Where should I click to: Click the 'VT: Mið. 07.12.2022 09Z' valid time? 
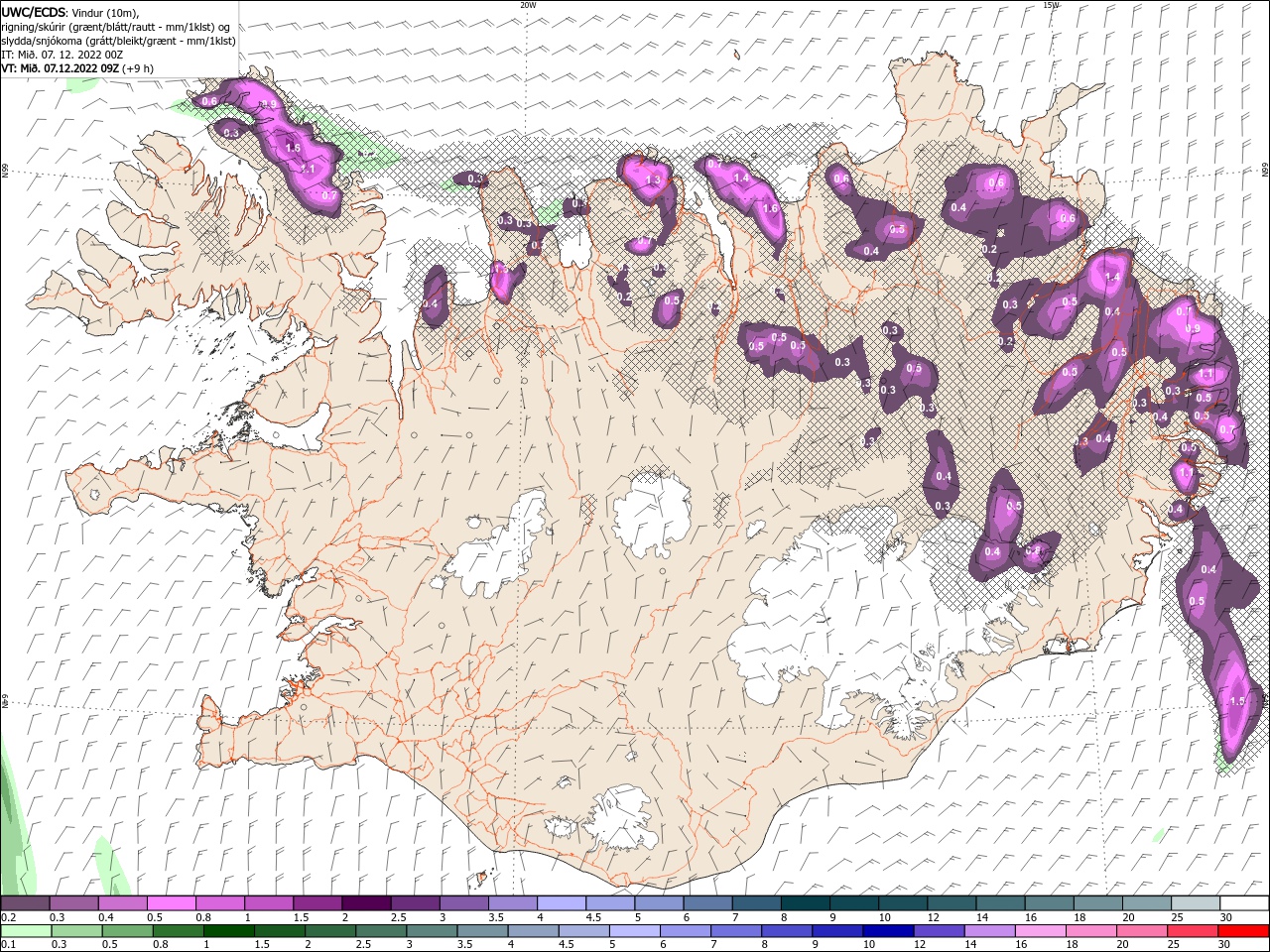[61, 68]
